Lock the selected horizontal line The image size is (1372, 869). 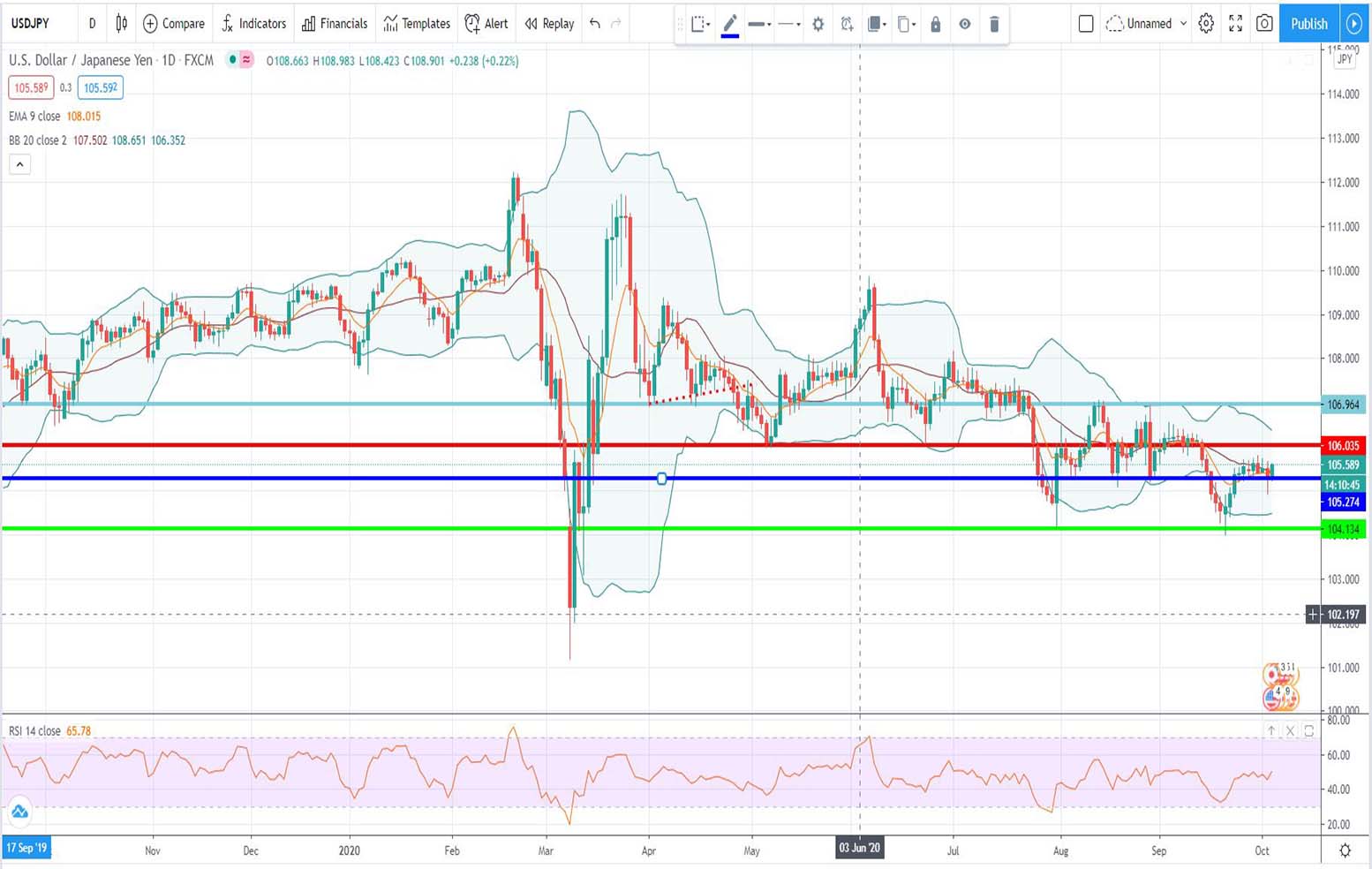pos(936,25)
